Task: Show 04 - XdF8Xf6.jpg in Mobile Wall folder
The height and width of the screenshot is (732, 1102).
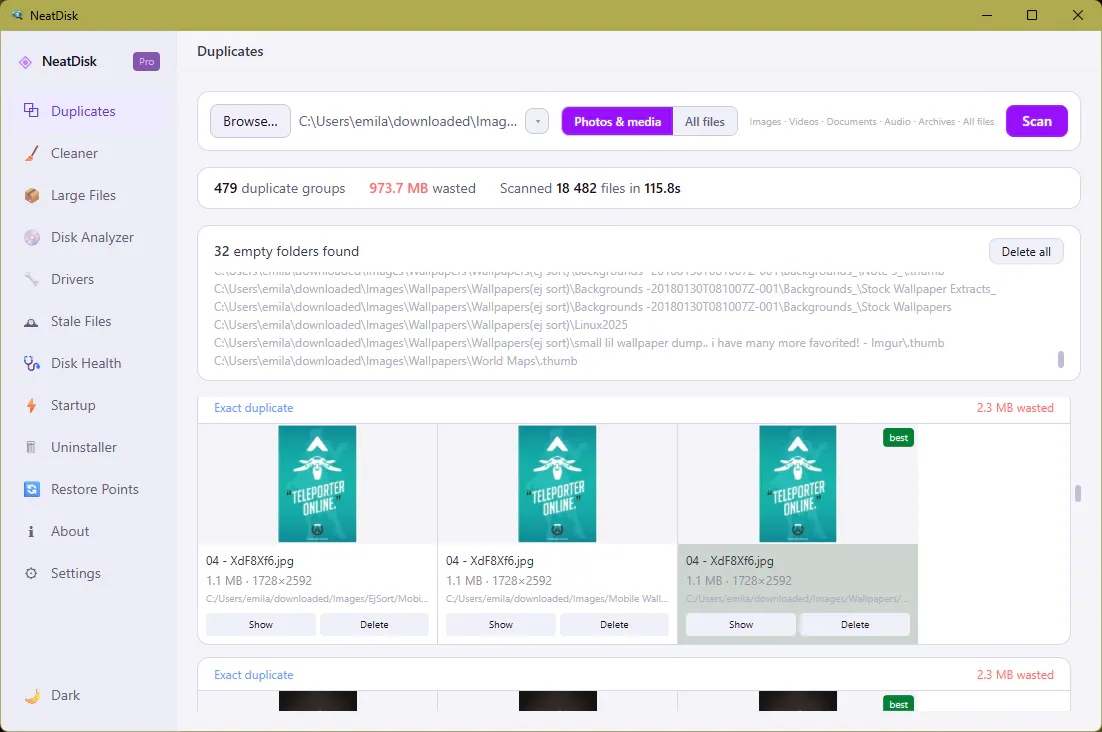Action: tap(500, 625)
